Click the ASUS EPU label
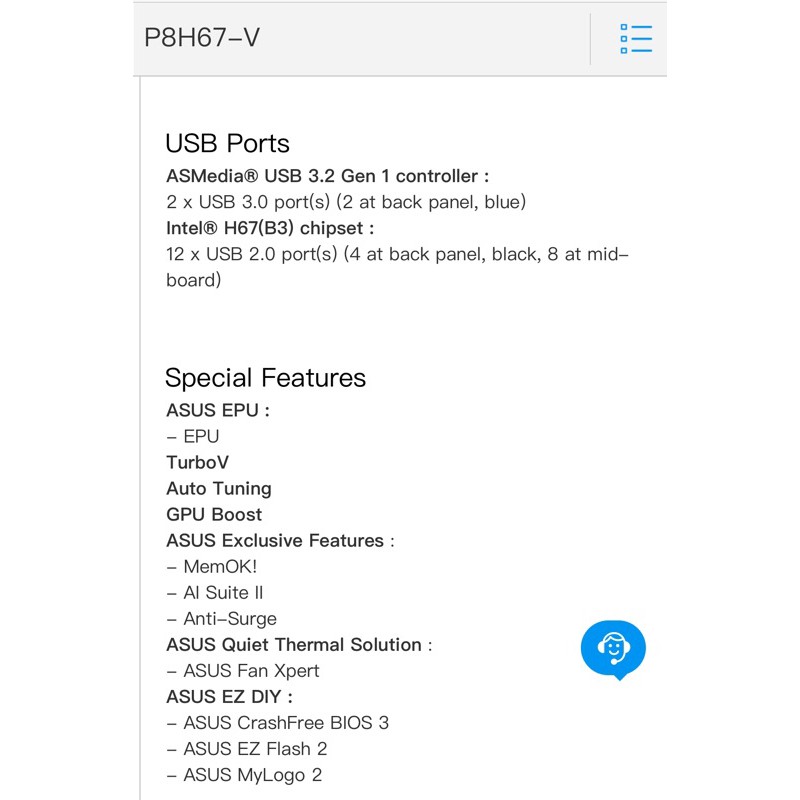Screen dimensions: 800x800 [217, 410]
